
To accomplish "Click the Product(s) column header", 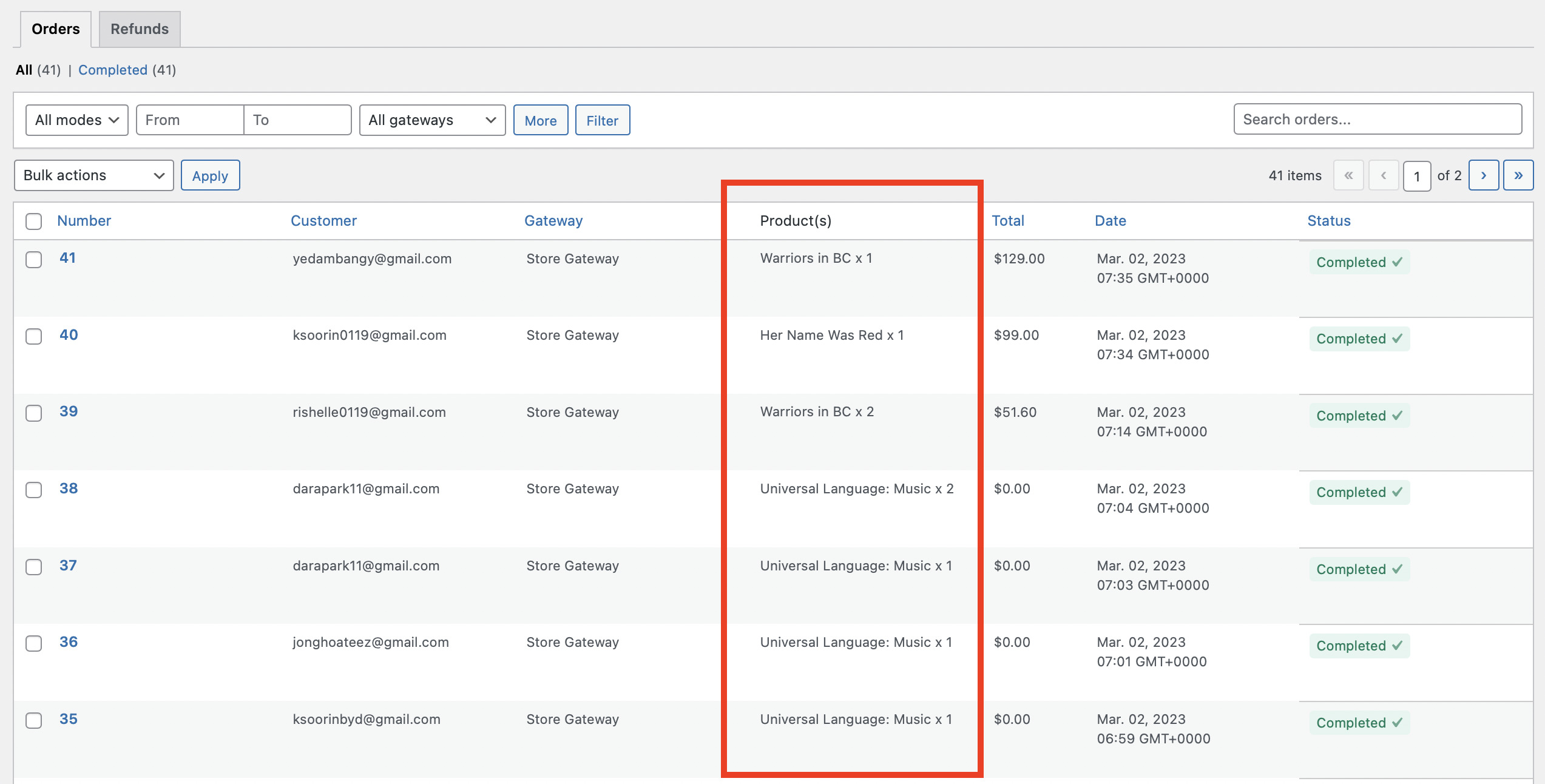I will pyautogui.click(x=796, y=221).
